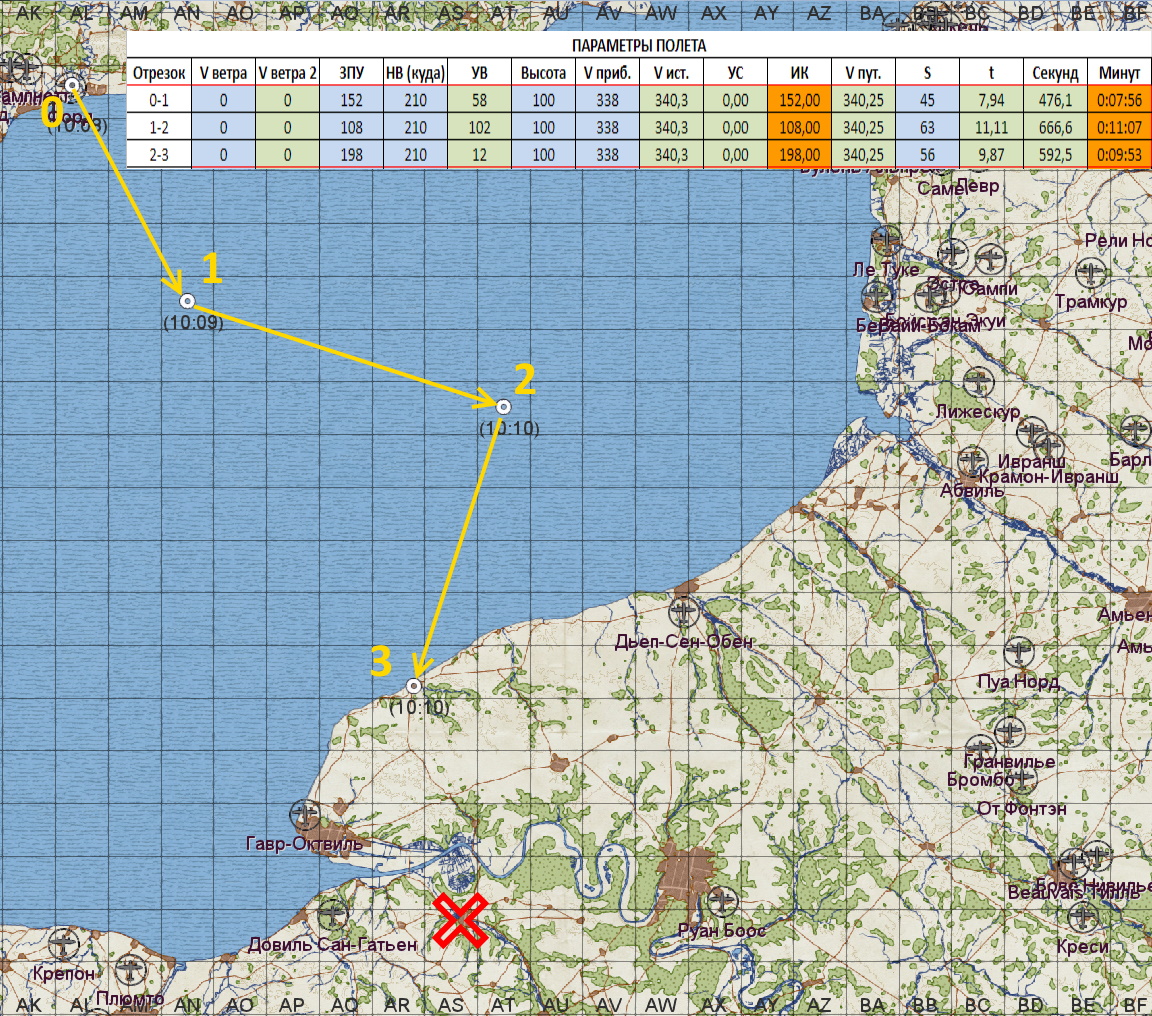Select the V пут. column header
This screenshot has height=1016, width=1152.
[863, 73]
